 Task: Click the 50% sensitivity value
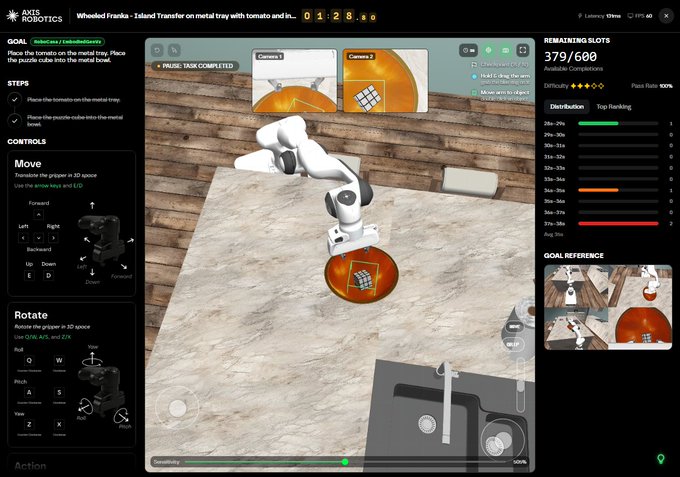[520, 462]
